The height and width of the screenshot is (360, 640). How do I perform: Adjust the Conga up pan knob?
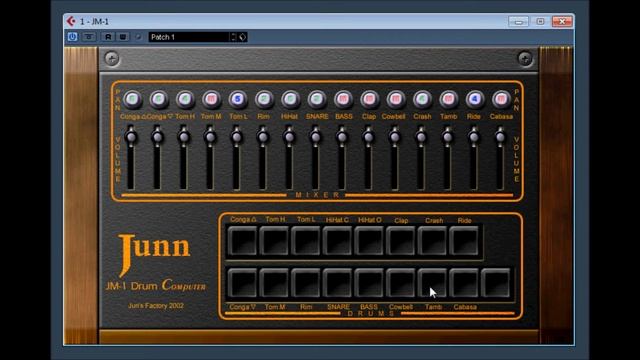[x=132, y=99]
